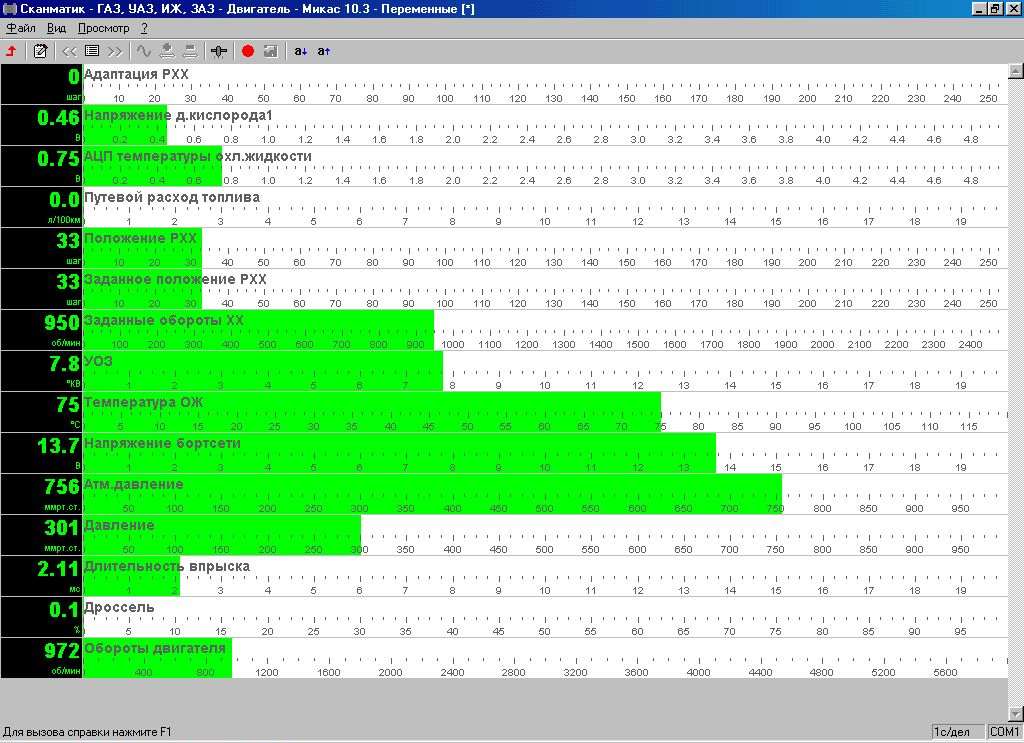The width and height of the screenshot is (1024, 743).
Task: Click the 'Температура ОЖ' green bar
Action: [370, 411]
